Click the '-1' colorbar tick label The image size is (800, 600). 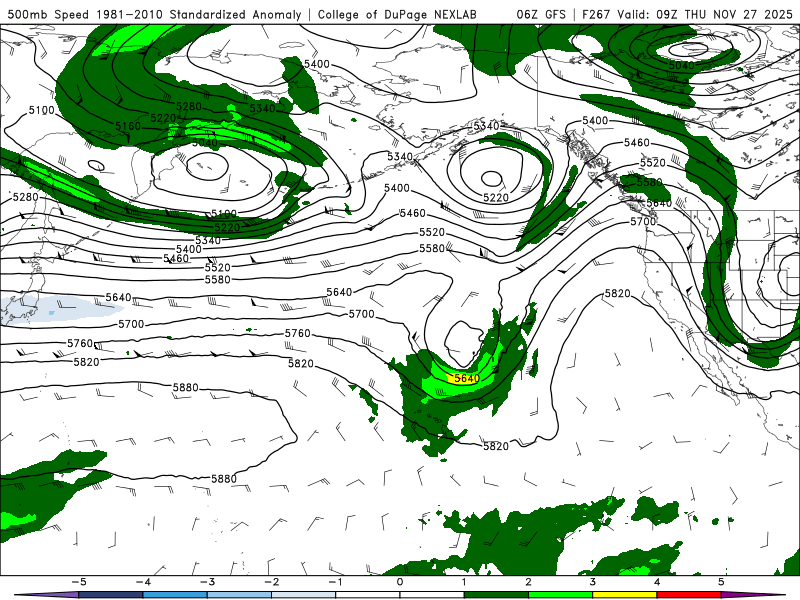335,582
